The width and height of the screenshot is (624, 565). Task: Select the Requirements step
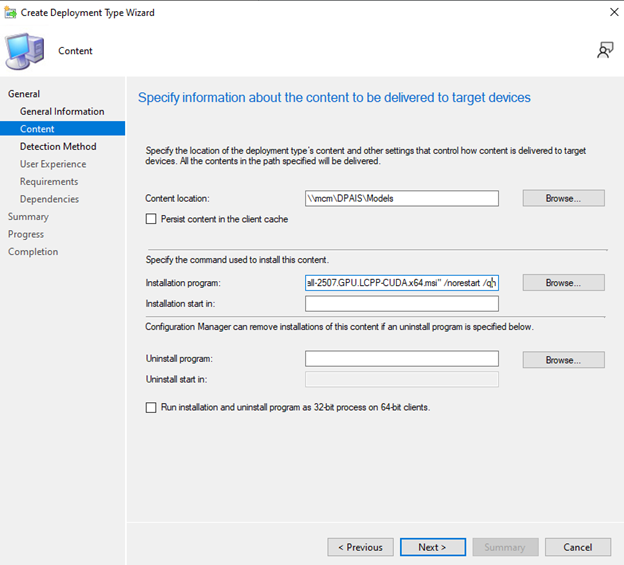coord(49,181)
